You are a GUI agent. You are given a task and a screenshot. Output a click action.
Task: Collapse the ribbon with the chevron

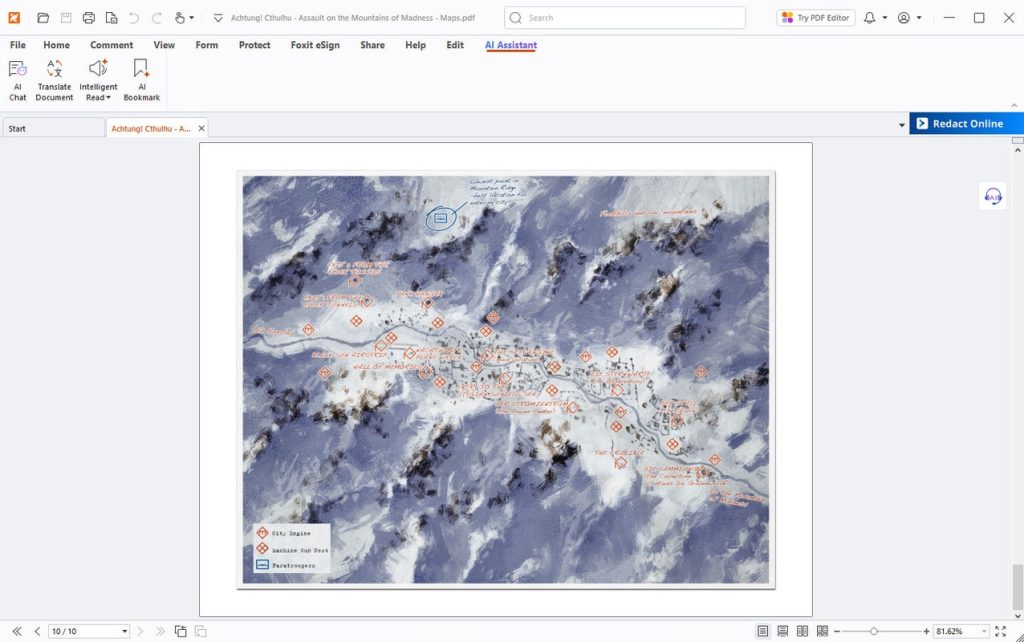pos(1014,105)
